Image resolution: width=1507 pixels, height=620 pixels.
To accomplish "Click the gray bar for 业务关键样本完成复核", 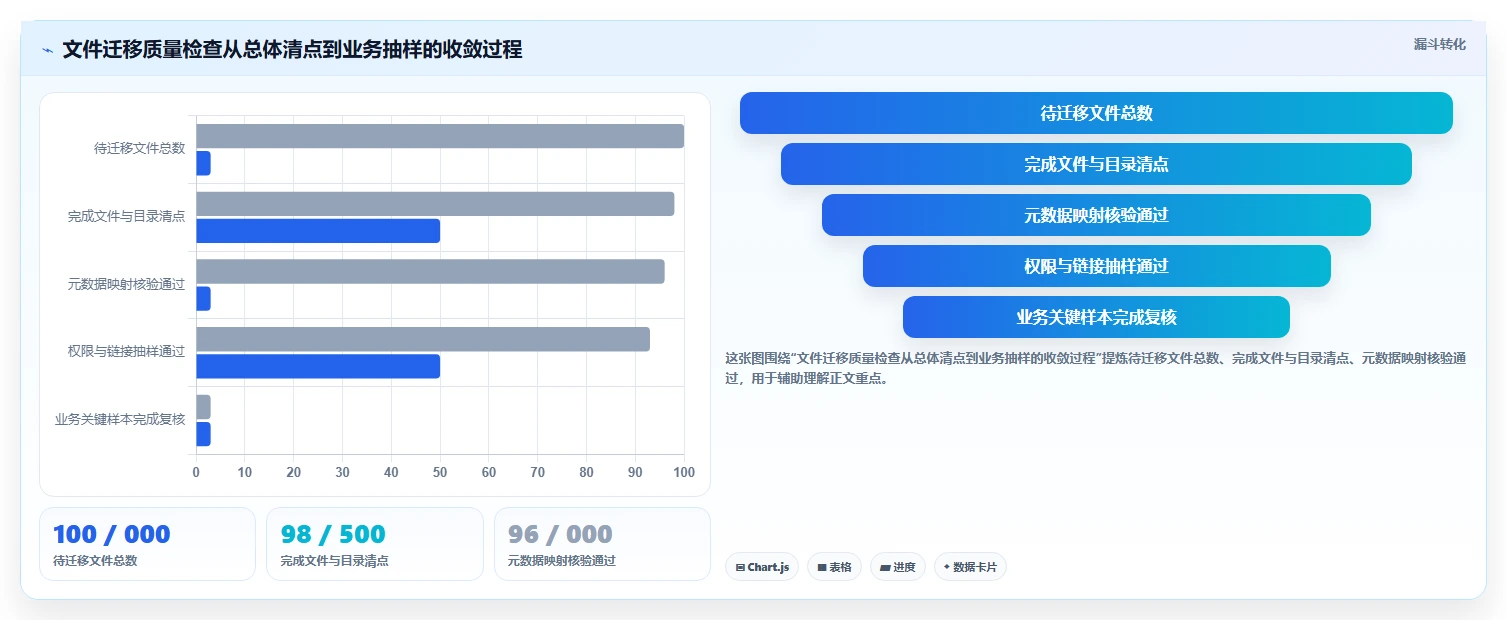I will 203,407.
